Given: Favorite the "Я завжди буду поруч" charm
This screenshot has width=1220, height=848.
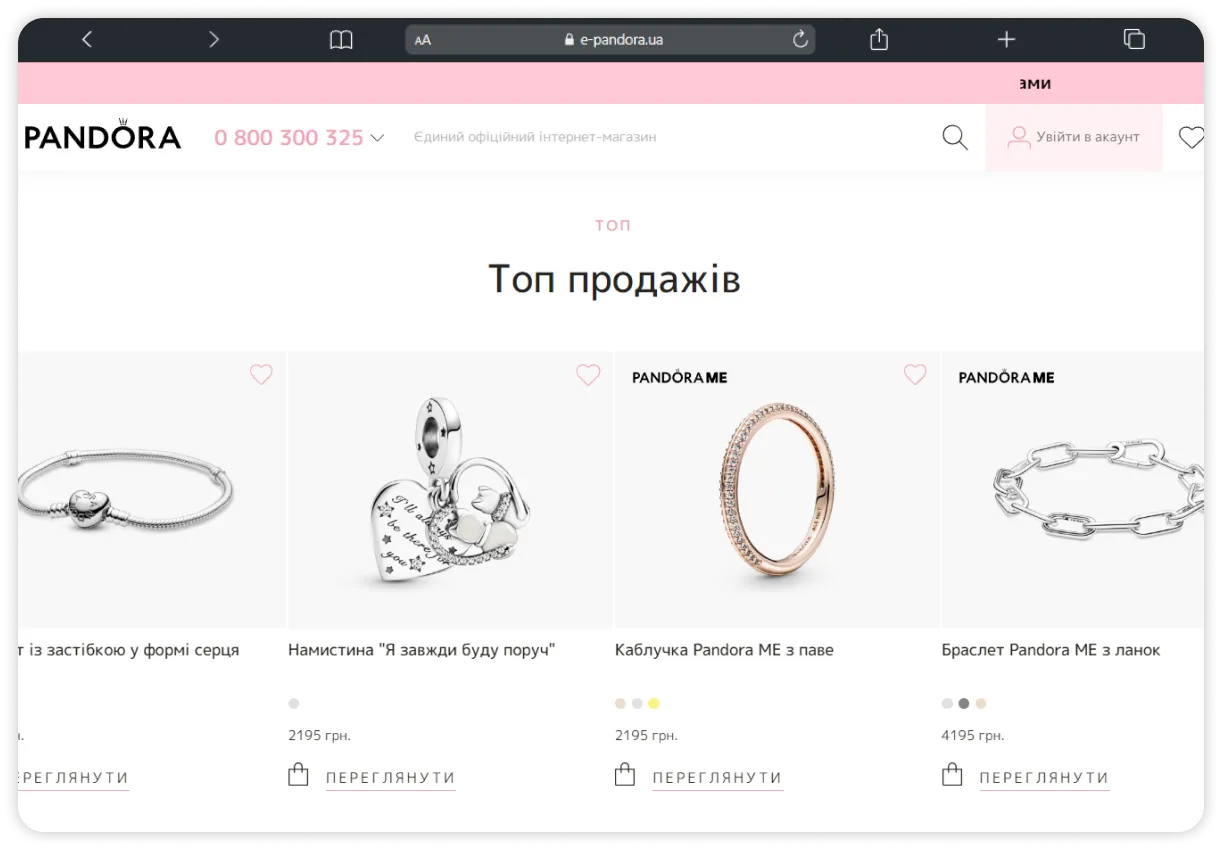Looking at the screenshot, I should click(x=588, y=375).
